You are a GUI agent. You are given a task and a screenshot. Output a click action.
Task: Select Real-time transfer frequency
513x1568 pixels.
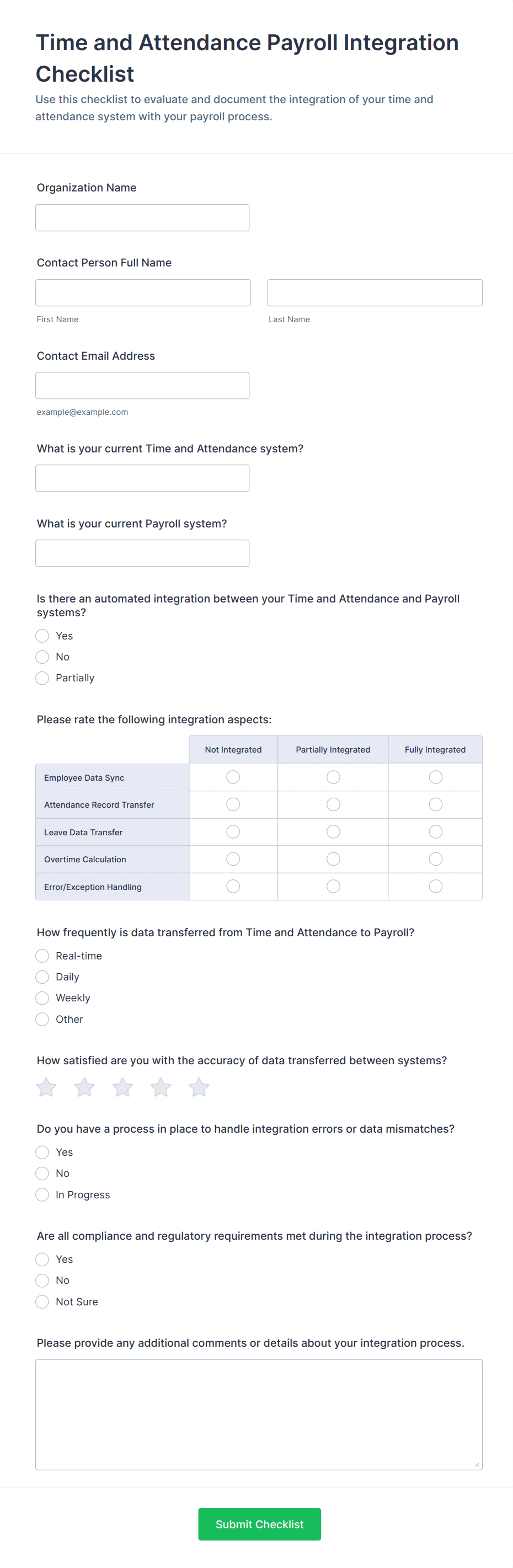(x=42, y=956)
